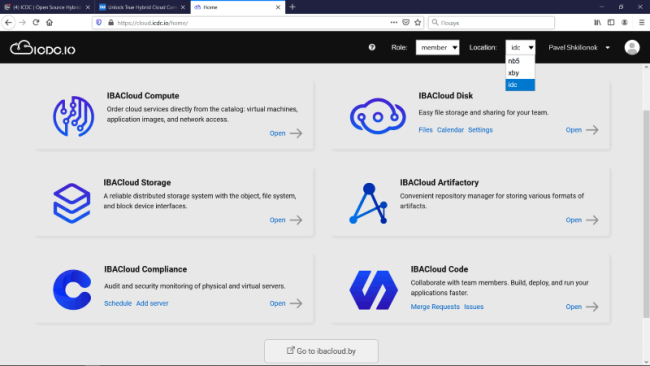This screenshot has width=650, height=366.
Task: Click the Go to ibacloud.by button
Action: tap(321, 351)
